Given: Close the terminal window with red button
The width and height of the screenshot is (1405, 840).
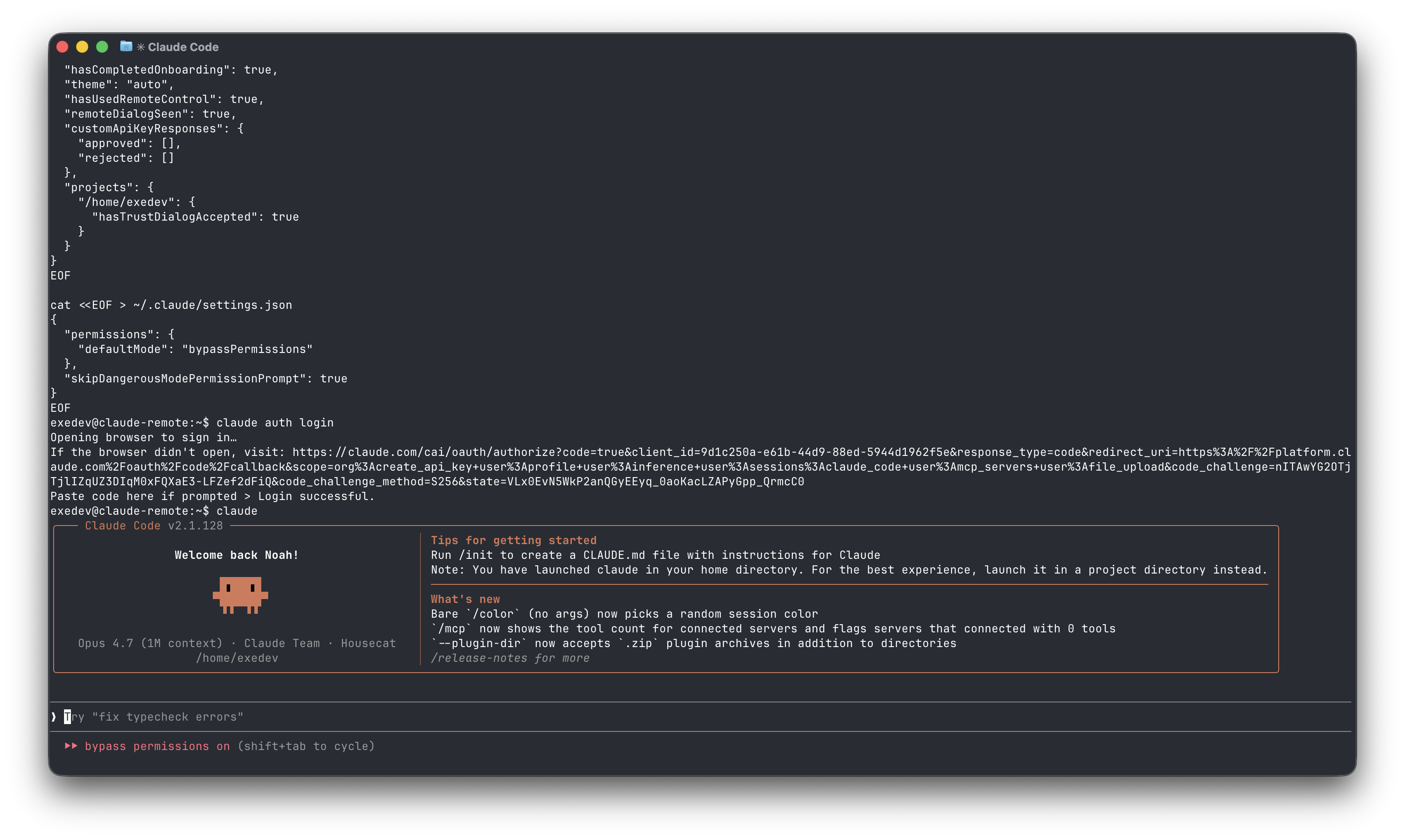Looking at the screenshot, I should (x=62, y=47).
